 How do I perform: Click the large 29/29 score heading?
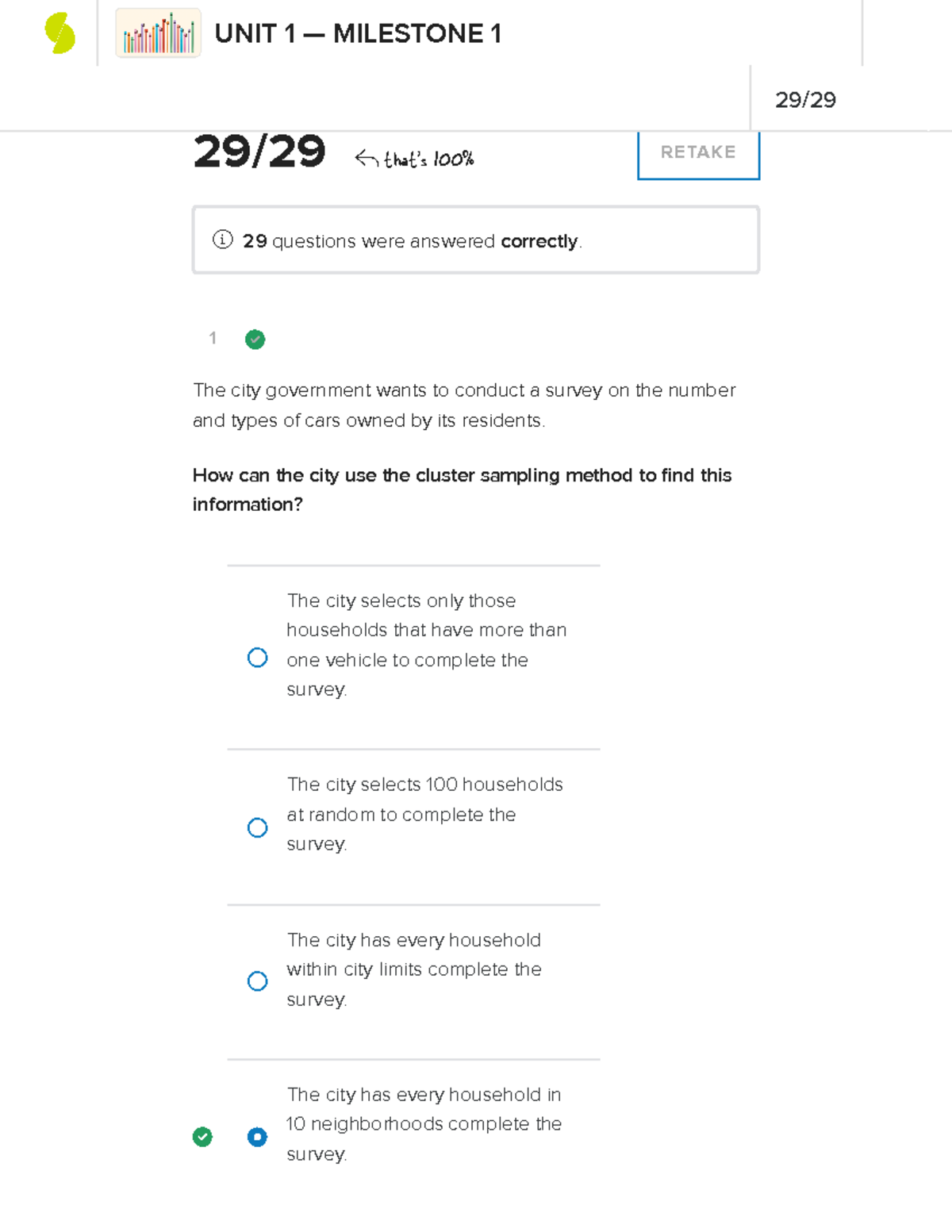259,152
